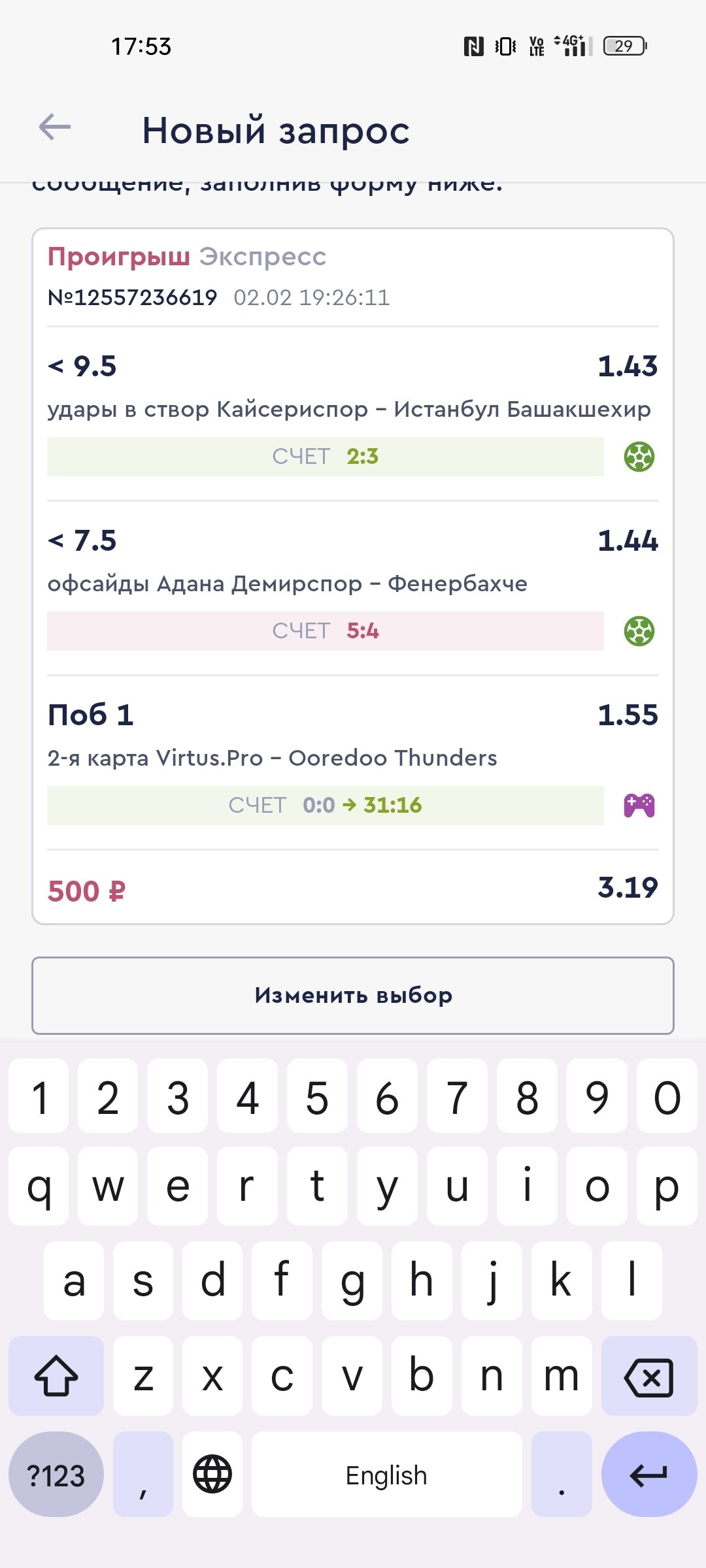
Task: Tap the globe language switch key
Action: click(212, 1475)
